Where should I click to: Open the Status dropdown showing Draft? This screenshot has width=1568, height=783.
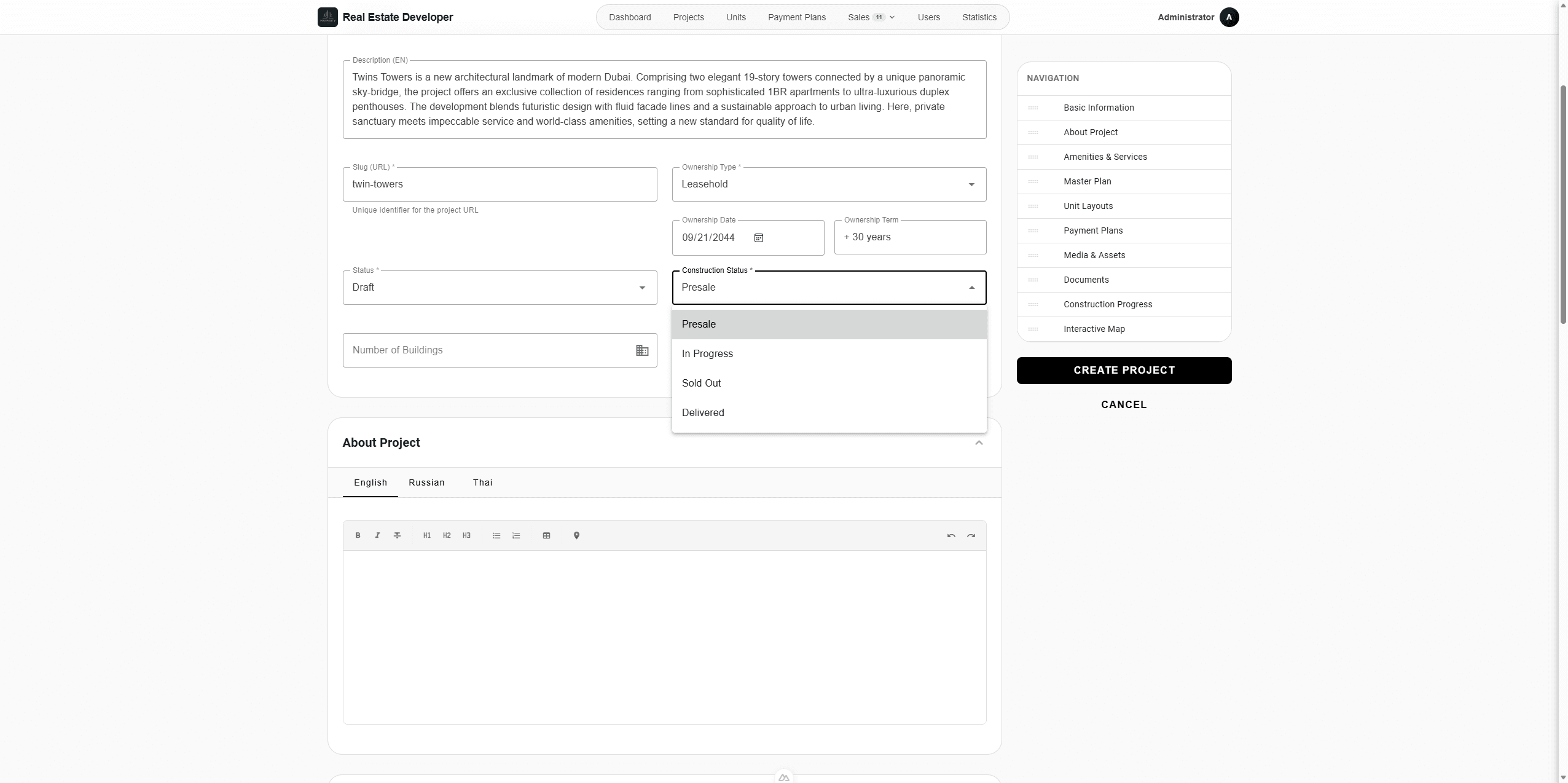[500, 288]
